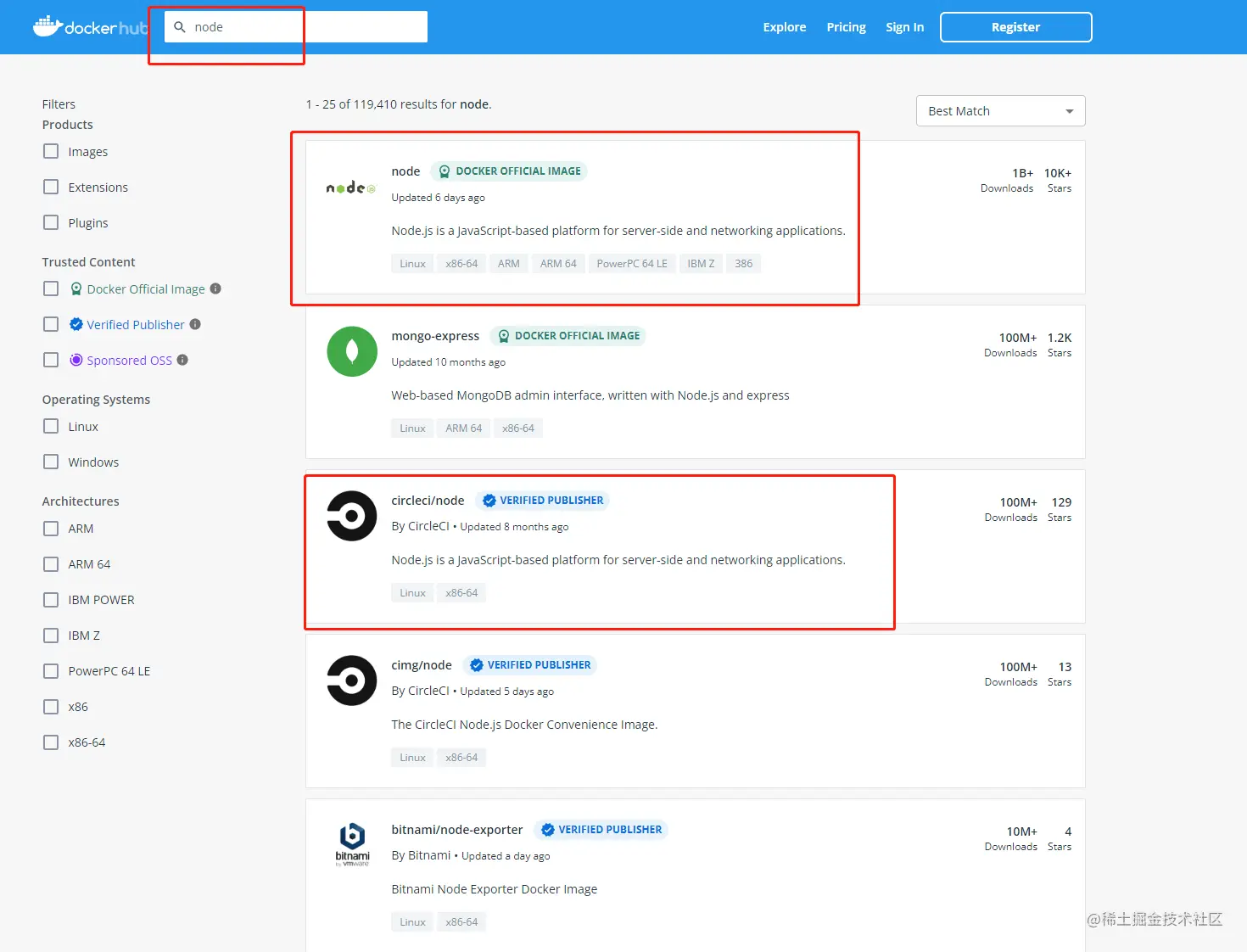The height and width of the screenshot is (952, 1247).
Task: Open the mongo-express repository link
Action: click(435, 336)
